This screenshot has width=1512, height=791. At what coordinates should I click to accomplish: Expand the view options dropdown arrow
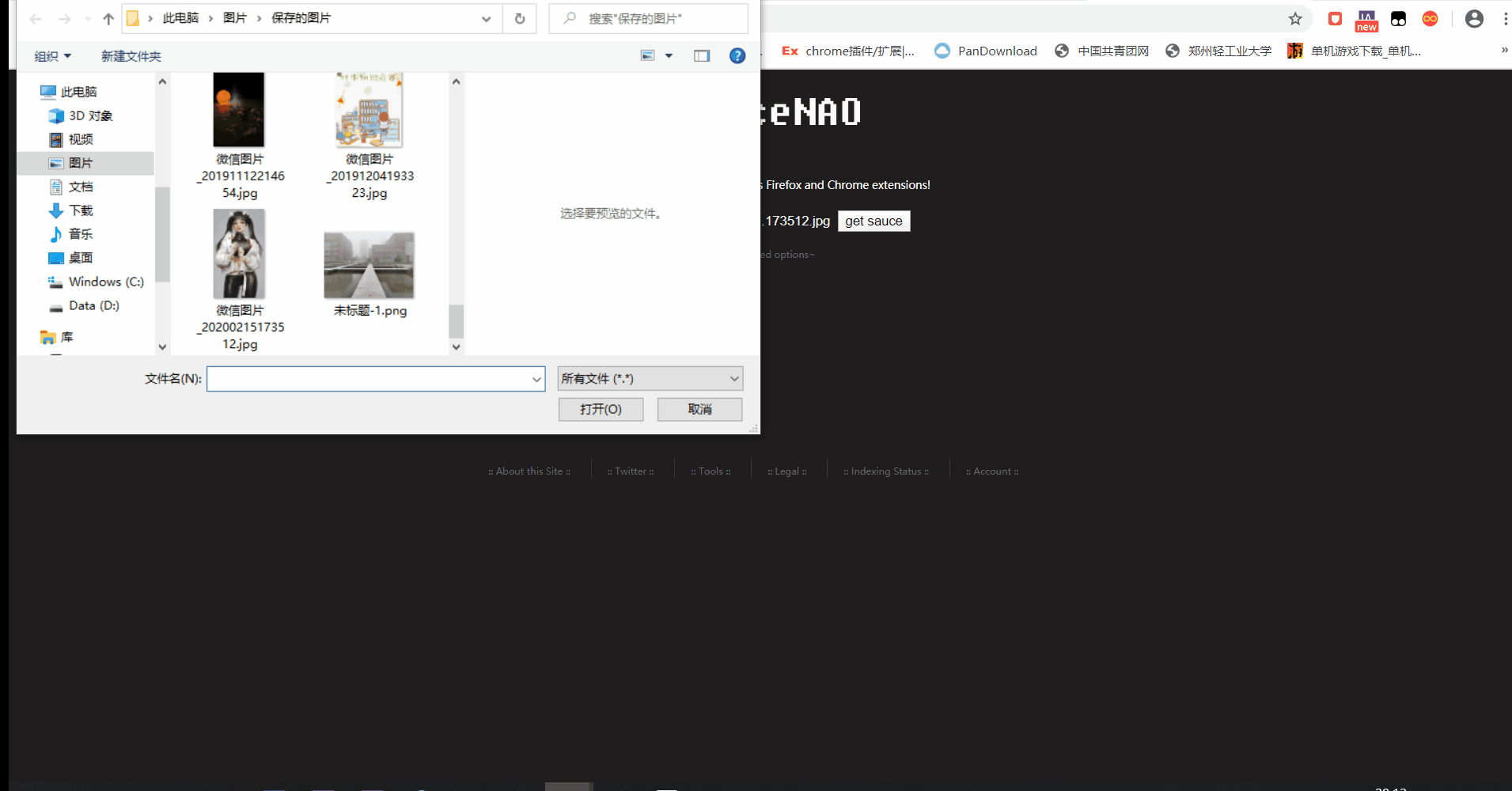click(x=669, y=56)
